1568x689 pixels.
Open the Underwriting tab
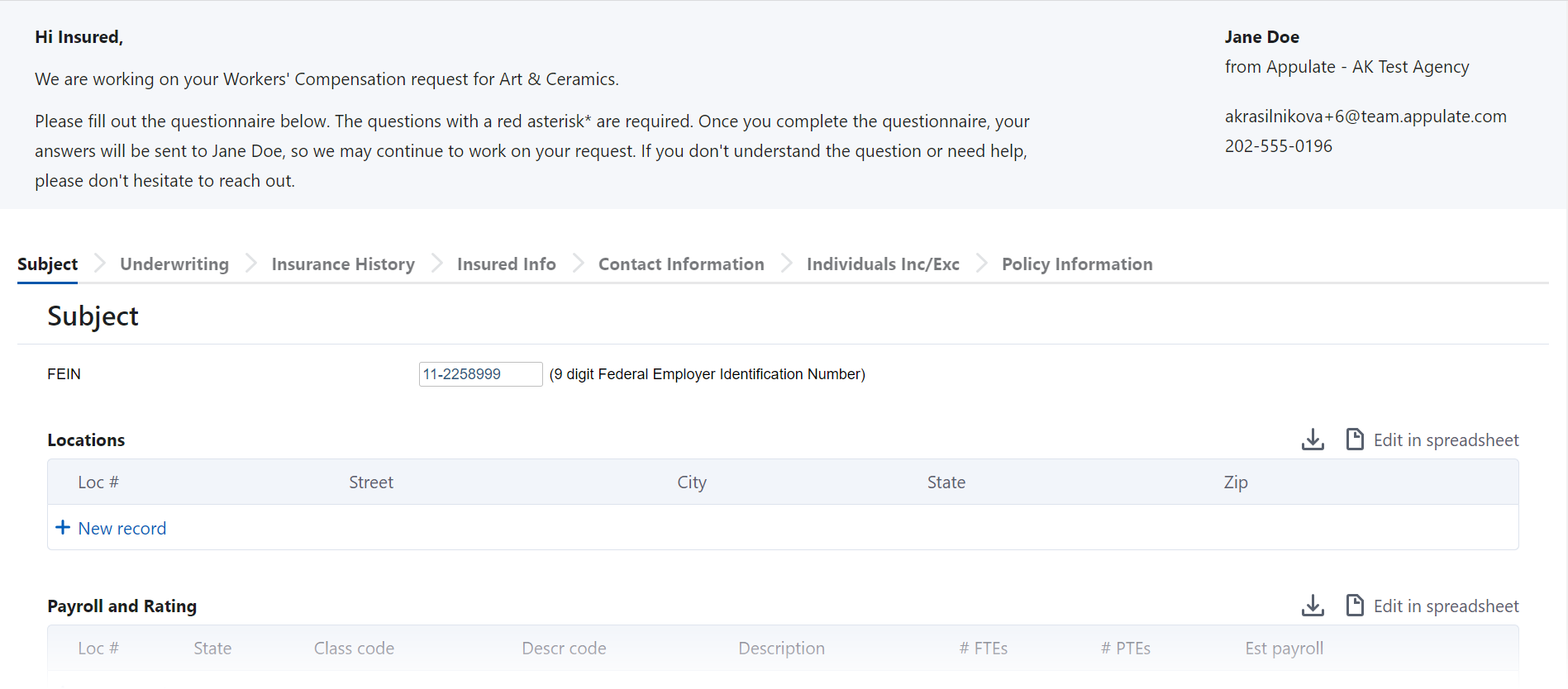[174, 264]
